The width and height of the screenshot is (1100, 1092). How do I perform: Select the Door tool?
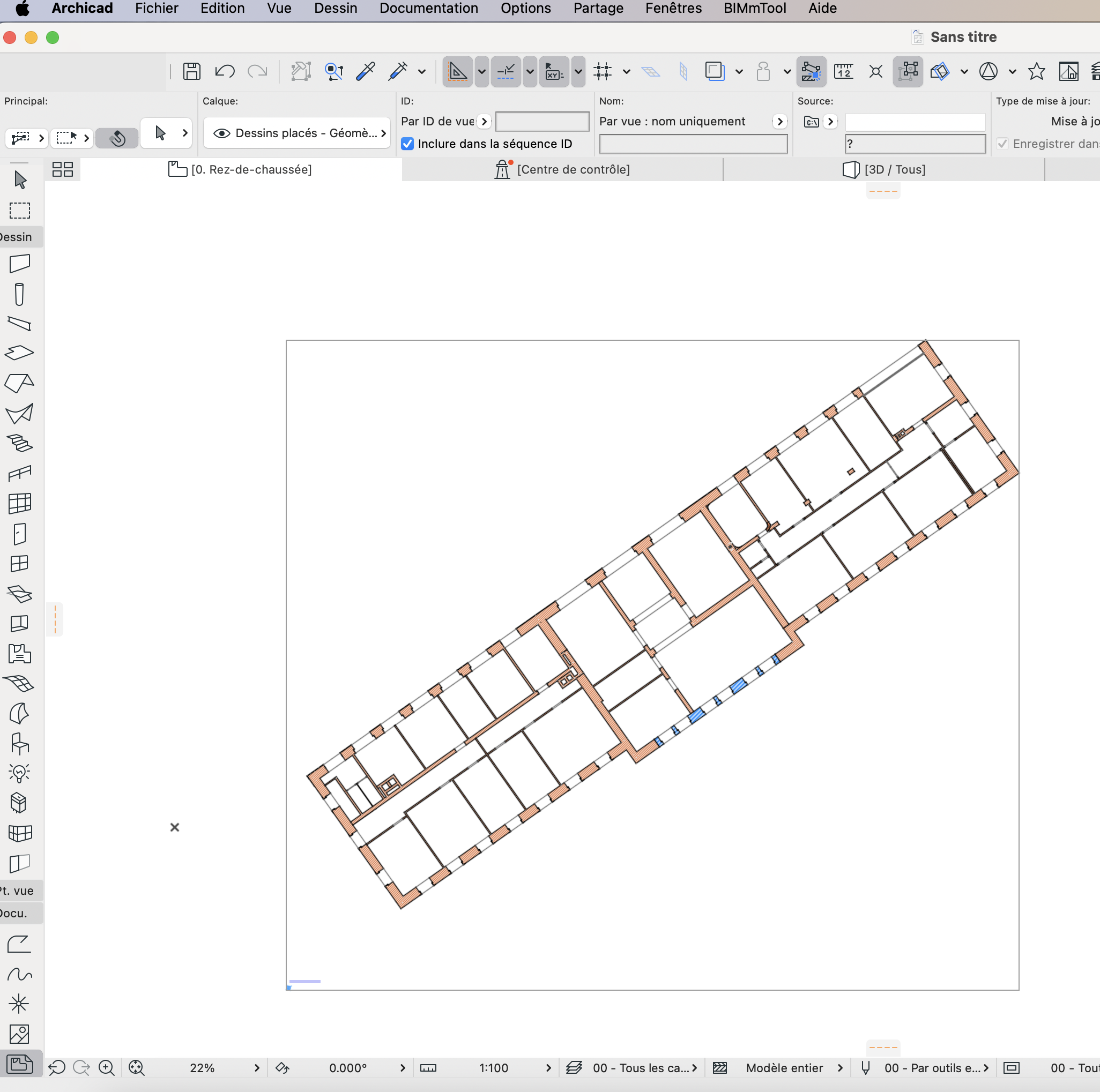(19, 534)
